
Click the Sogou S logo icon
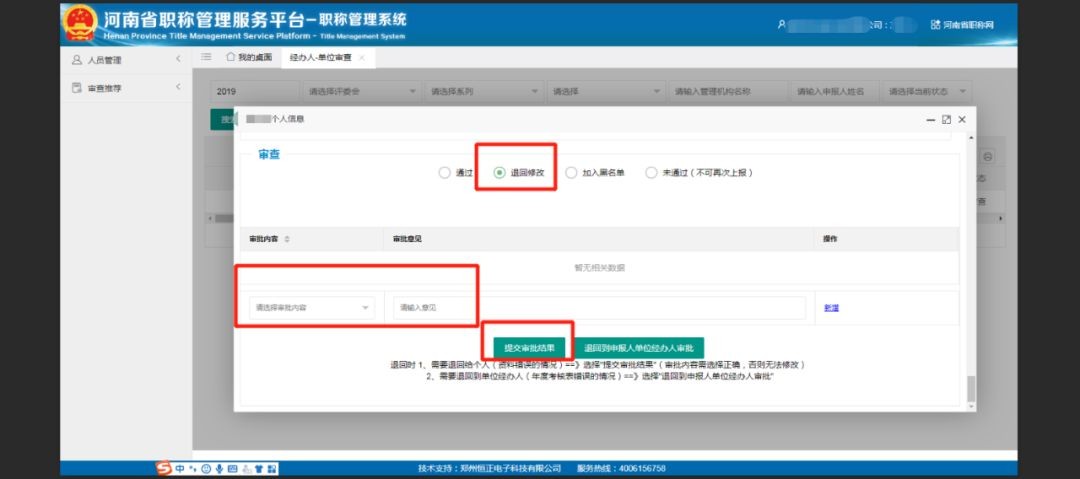[164, 469]
